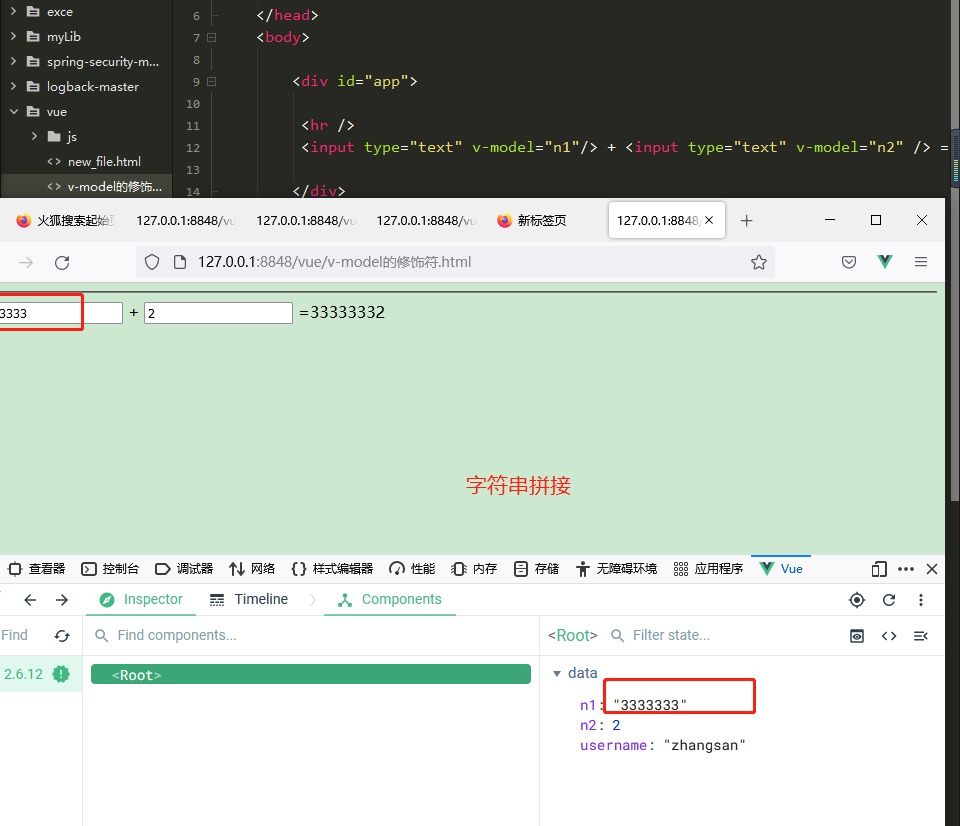Select the Vue devtools panel tab

pos(781,569)
